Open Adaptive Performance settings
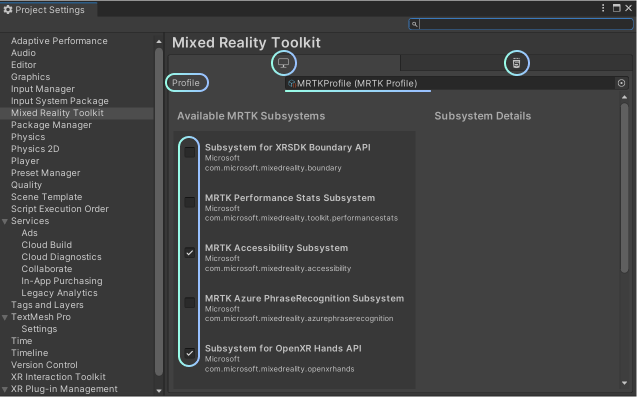 click(x=59, y=41)
